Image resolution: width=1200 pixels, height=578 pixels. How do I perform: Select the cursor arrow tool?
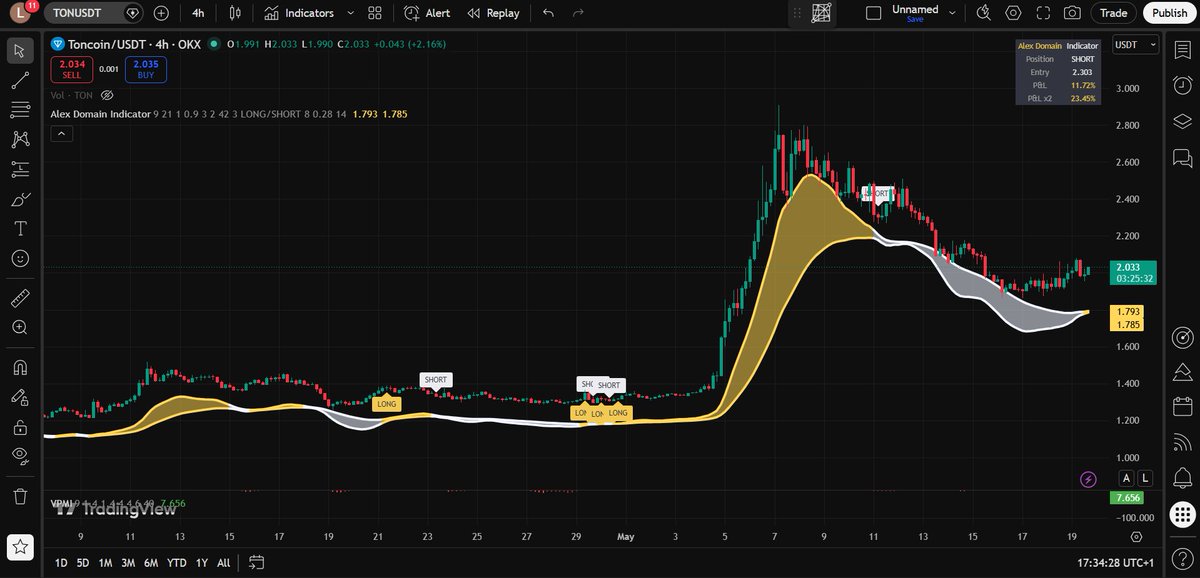(x=20, y=51)
